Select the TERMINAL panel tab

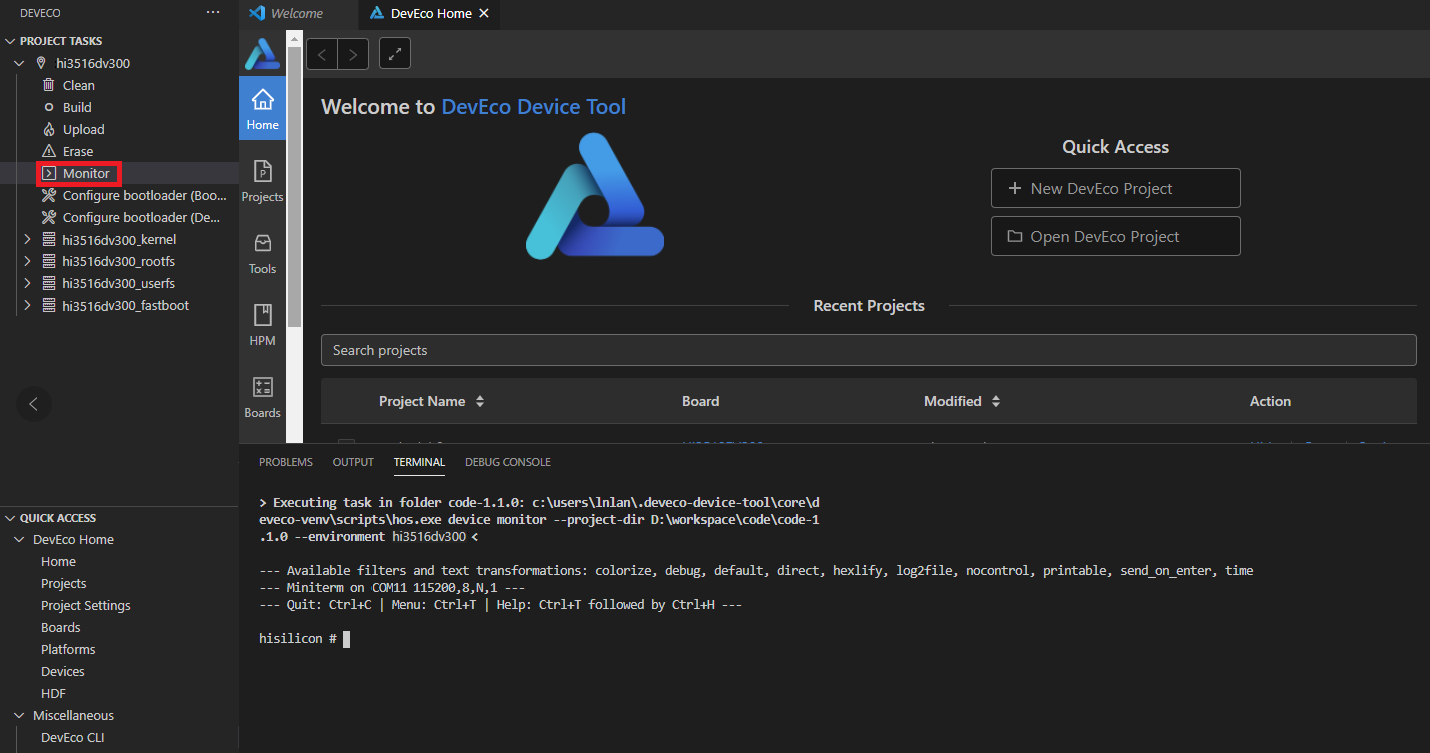pos(419,462)
